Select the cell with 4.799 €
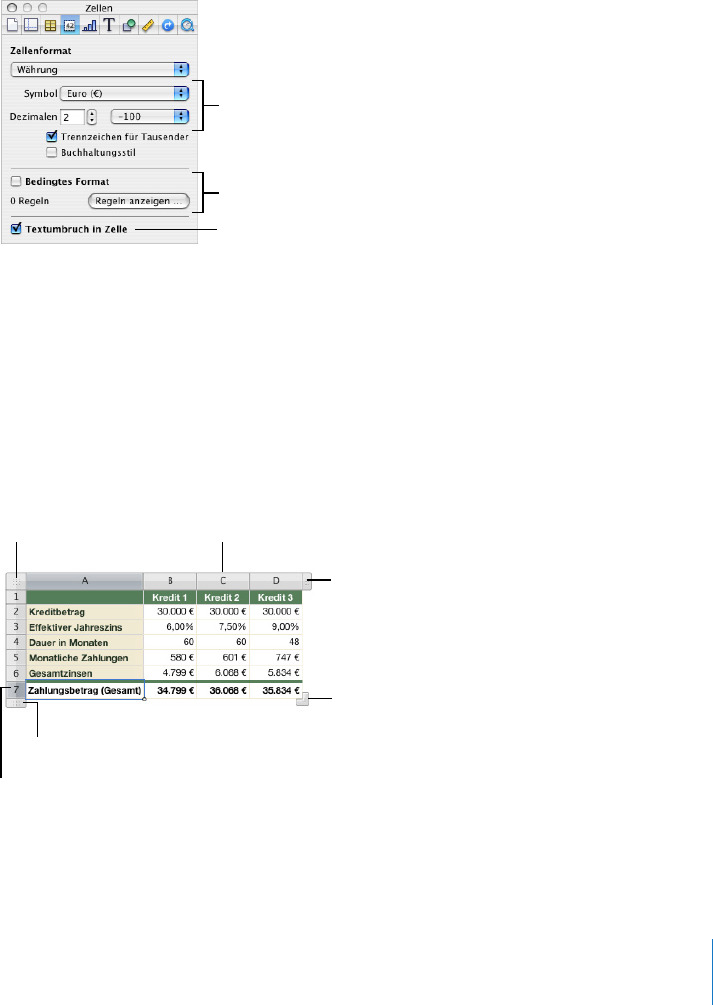This screenshot has width=713, height=1005. pyautogui.click(x=170, y=673)
